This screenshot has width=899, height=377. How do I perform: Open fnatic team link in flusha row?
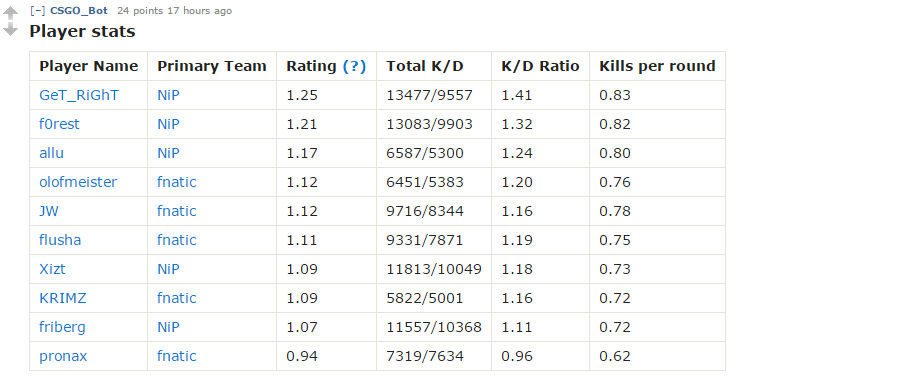pyautogui.click(x=177, y=240)
